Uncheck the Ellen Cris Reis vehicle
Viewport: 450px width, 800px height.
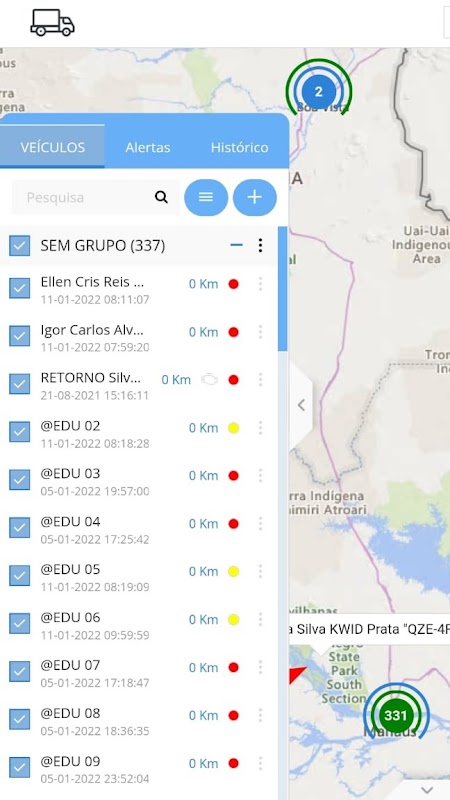point(19,288)
